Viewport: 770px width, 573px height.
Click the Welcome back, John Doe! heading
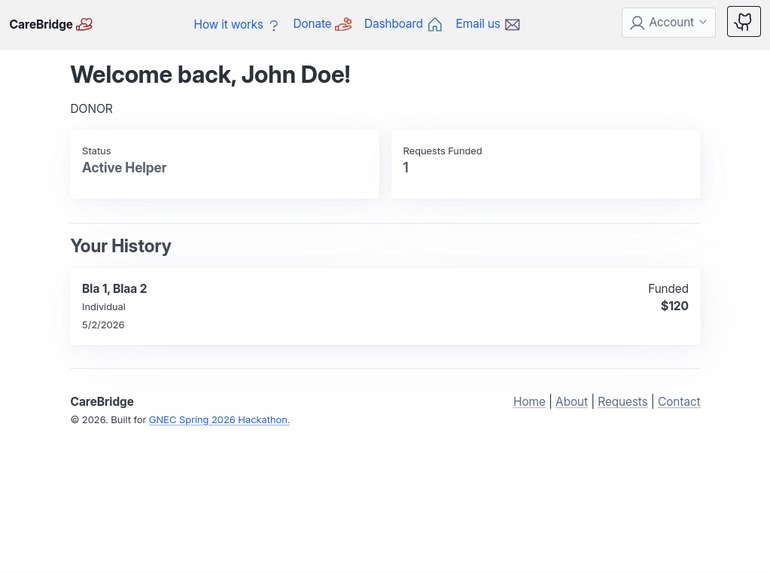coord(210,75)
